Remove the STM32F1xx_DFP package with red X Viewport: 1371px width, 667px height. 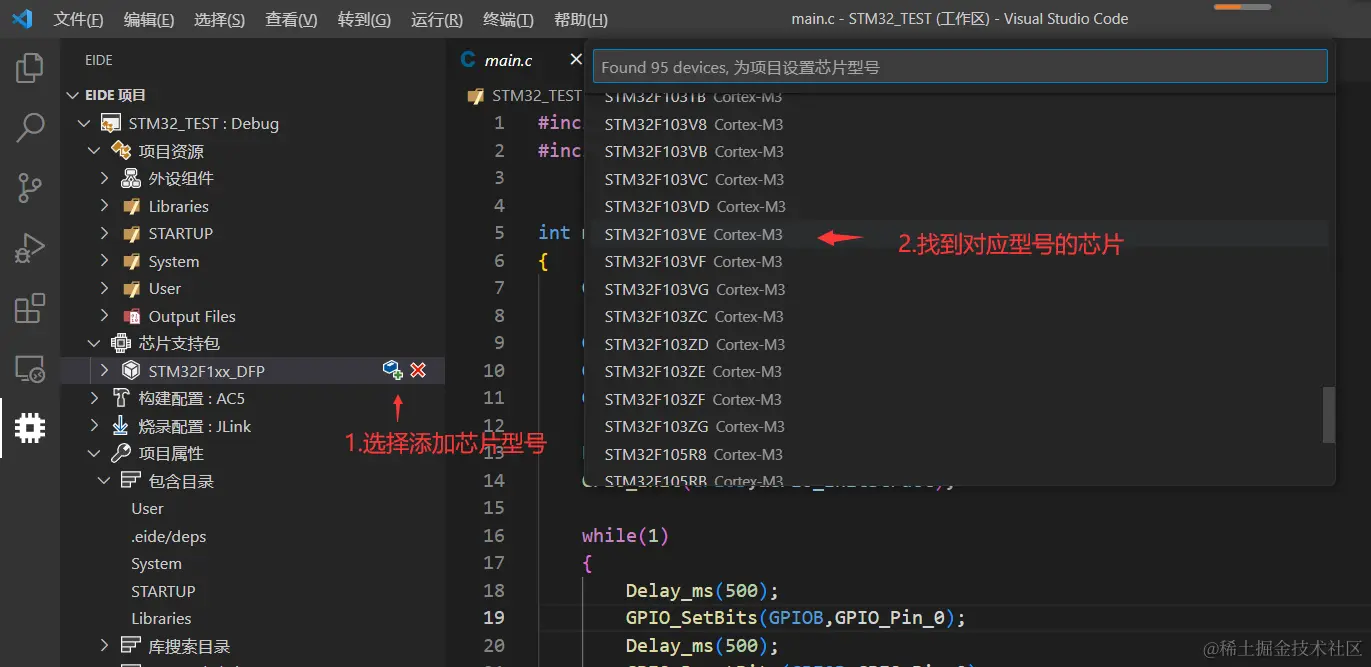coord(418,370)
